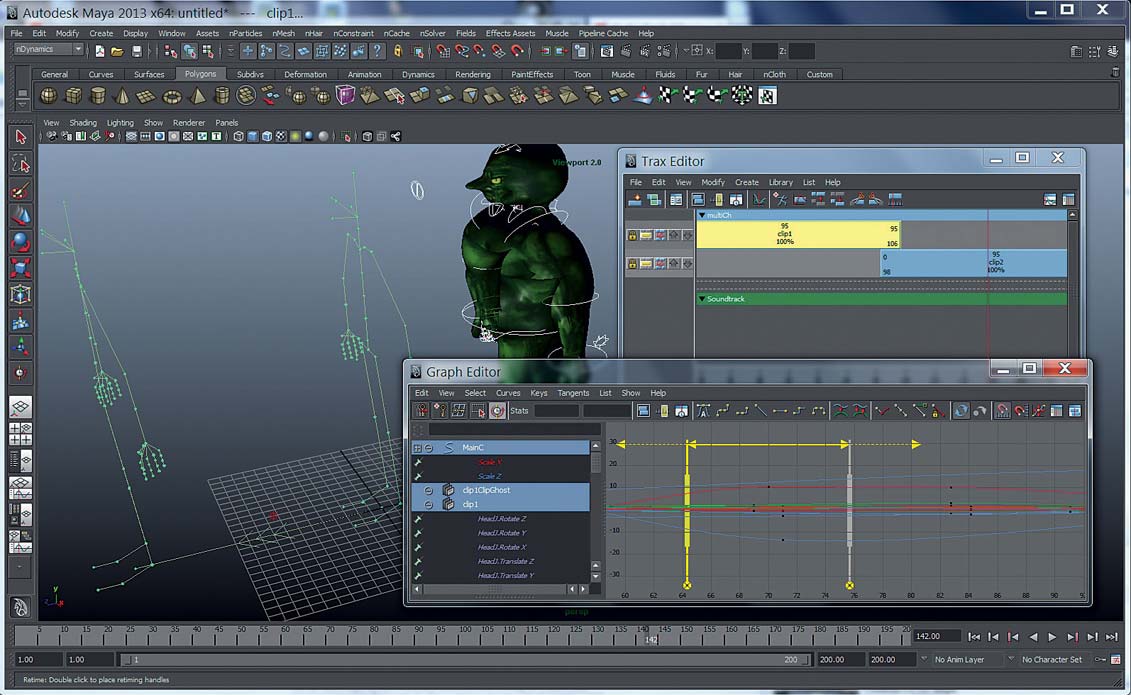Click the playback range slider bar
The width and height of the screenshot is (1131, 695).
(x=464, y=660)
